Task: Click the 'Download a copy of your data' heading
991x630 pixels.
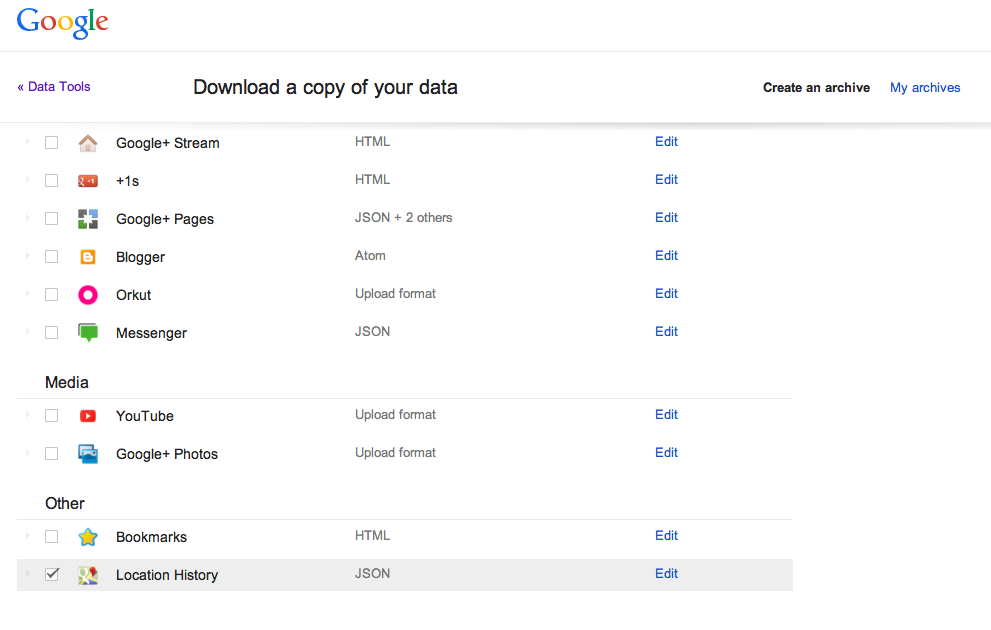Action: [325, 87]
